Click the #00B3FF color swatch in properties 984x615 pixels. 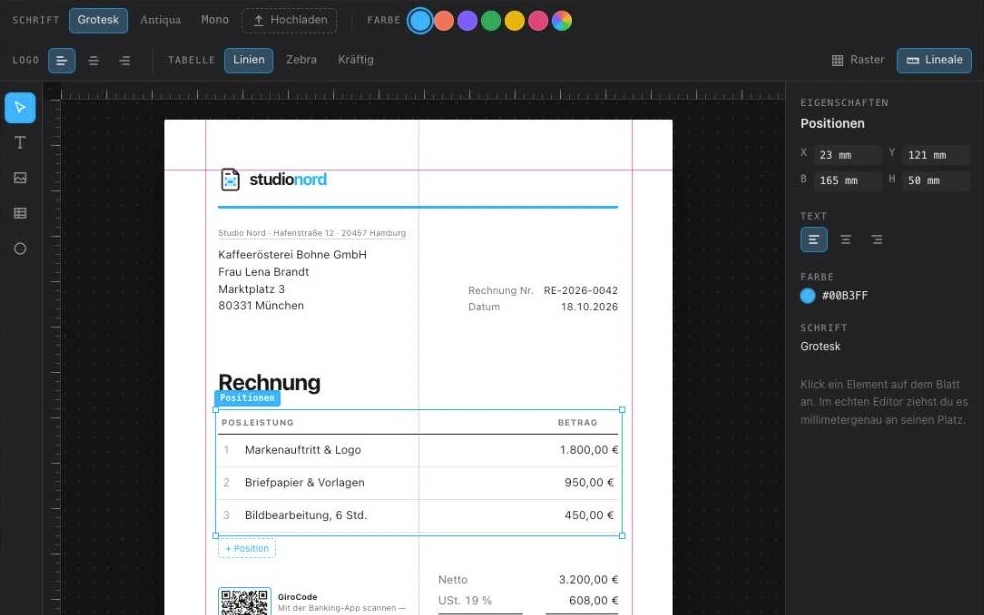pos(808,296)
